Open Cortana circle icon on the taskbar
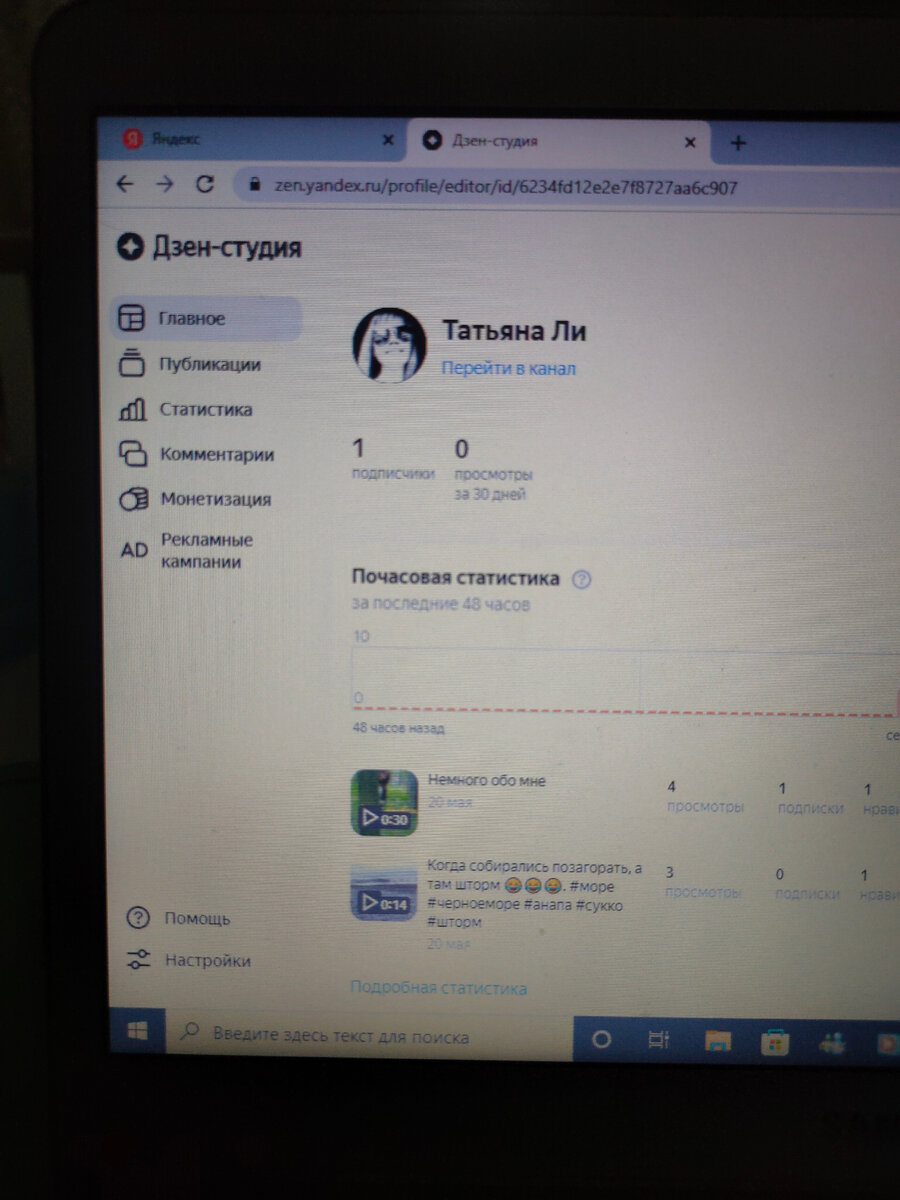Image resolution: width=900 pixels, height=1200 pixels. pyautogui.click(x=601, y=1040)
